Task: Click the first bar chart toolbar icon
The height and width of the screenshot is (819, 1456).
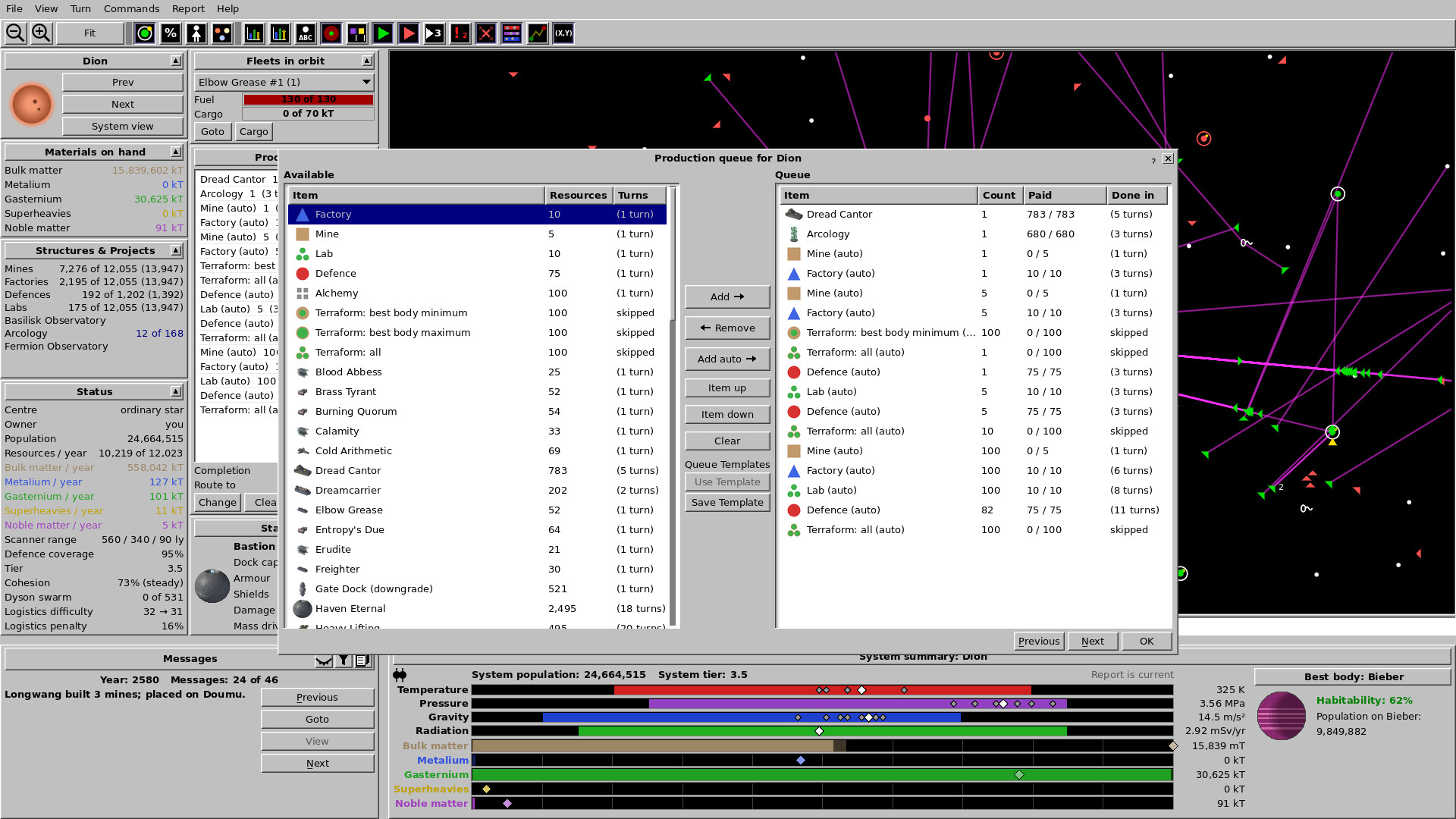Action: coord(254,33)
